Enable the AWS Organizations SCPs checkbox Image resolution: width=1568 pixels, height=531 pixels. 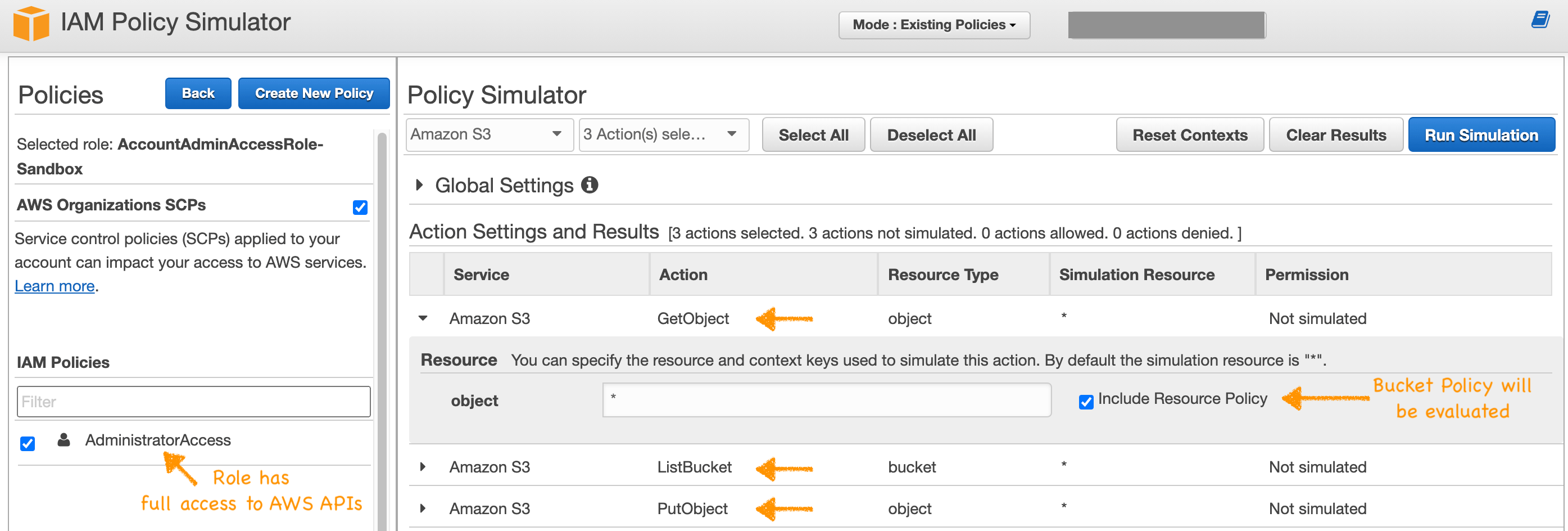click(360, 207)
